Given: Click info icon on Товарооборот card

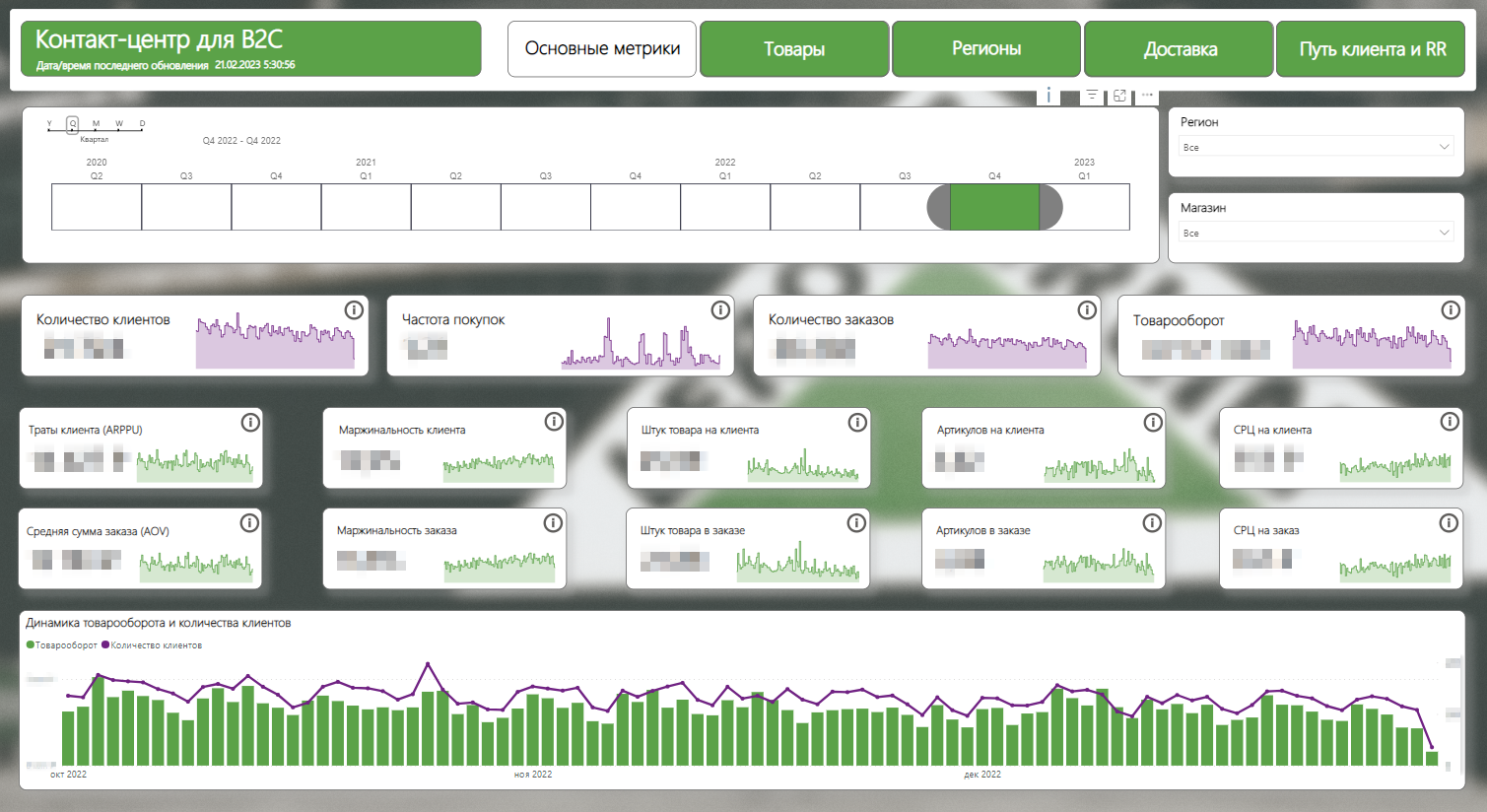Looking at the screenshot, I should point(1451,310).
